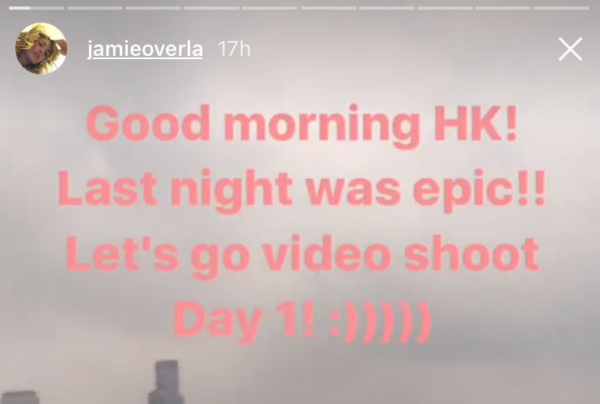Jump to the sixth story progress segment
Screen dimensions: 600x404
328,8
